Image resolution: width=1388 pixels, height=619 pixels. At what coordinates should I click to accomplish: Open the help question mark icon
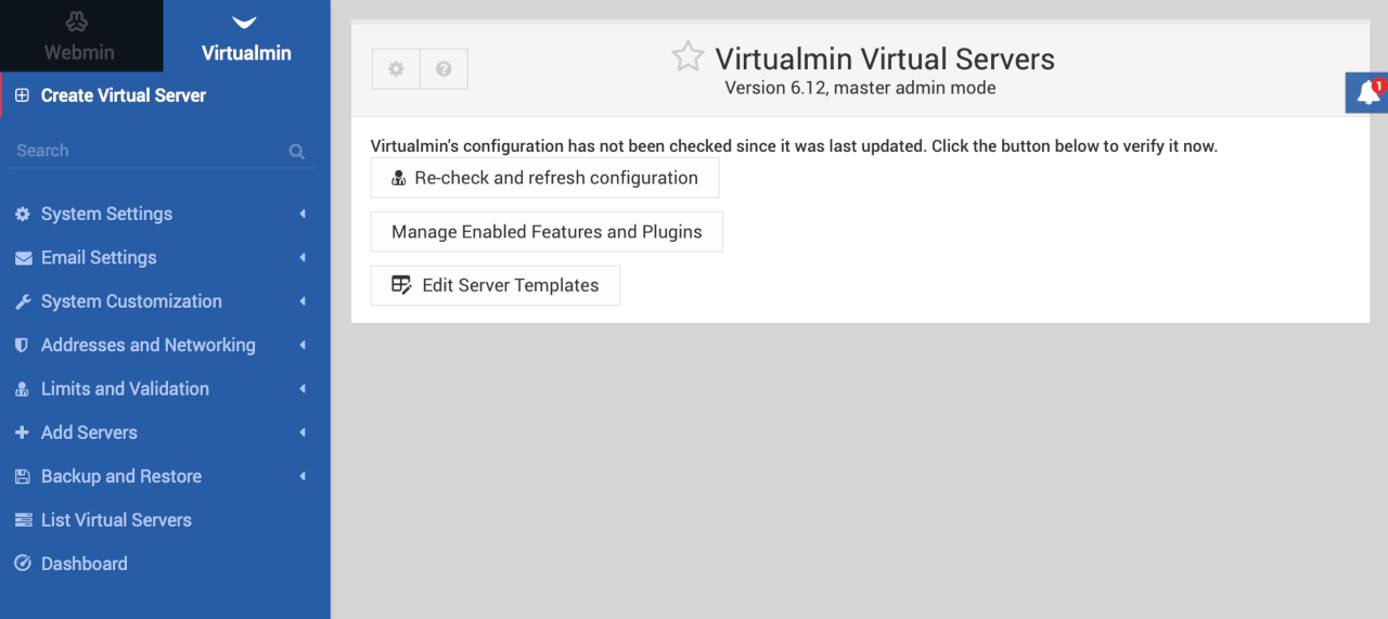coord(443,68)
